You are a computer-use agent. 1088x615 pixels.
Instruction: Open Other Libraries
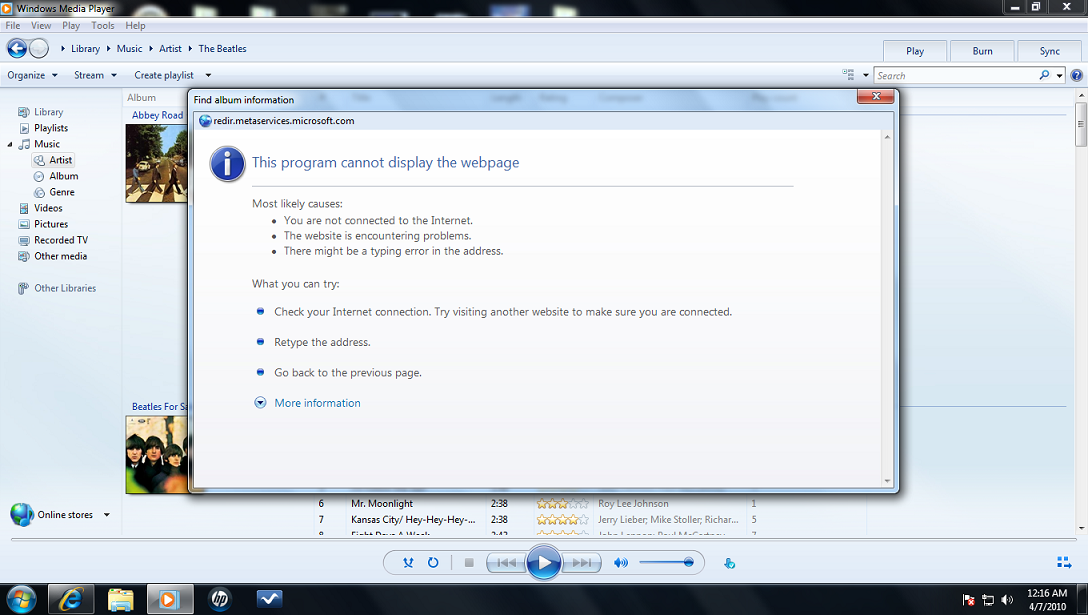[x=57, y=288]
